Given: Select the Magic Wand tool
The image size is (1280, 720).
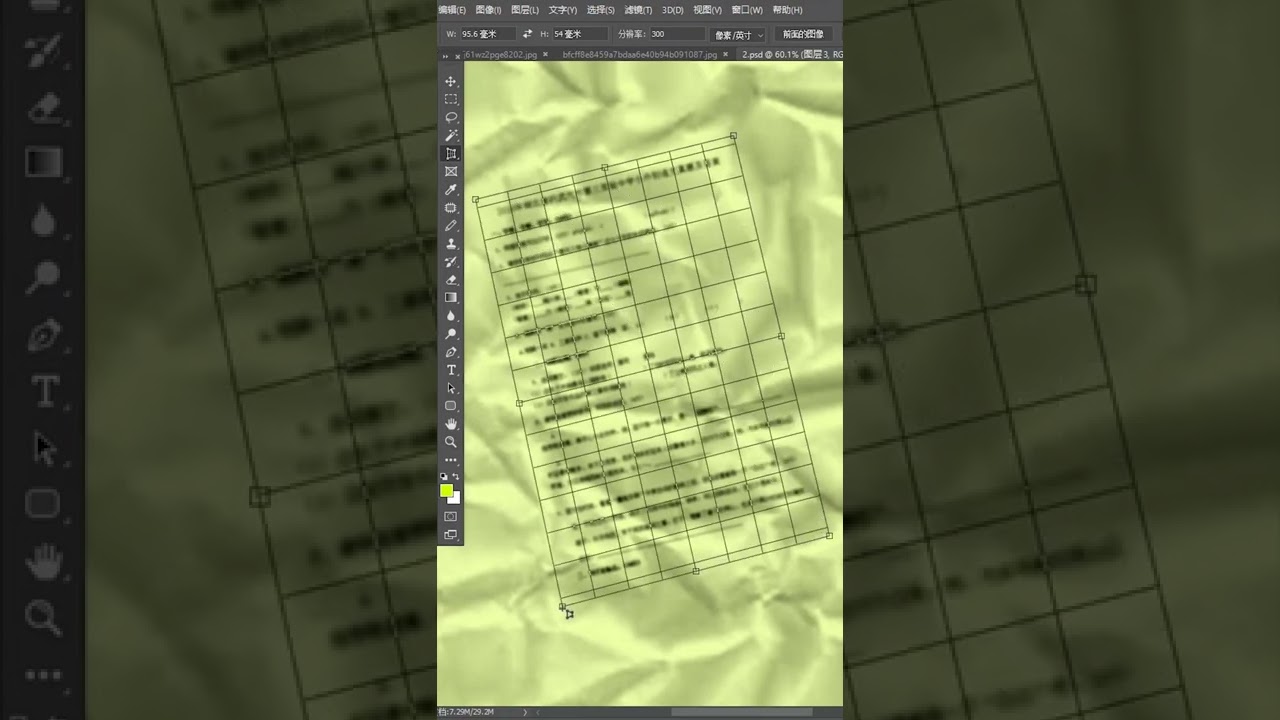Looking at the screenshot, I should pos(451,135).
